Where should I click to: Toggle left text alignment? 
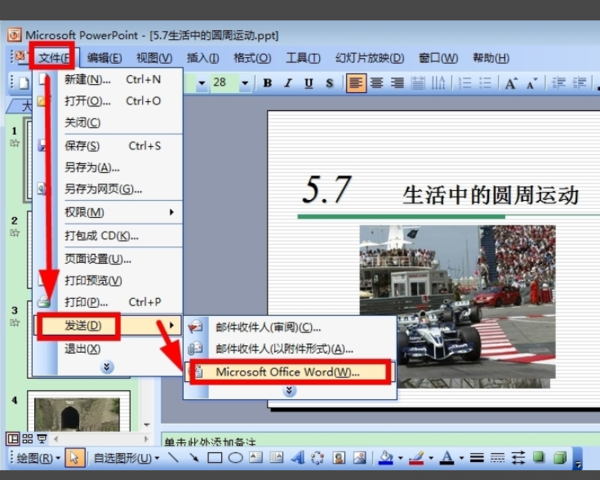point(356,83)
